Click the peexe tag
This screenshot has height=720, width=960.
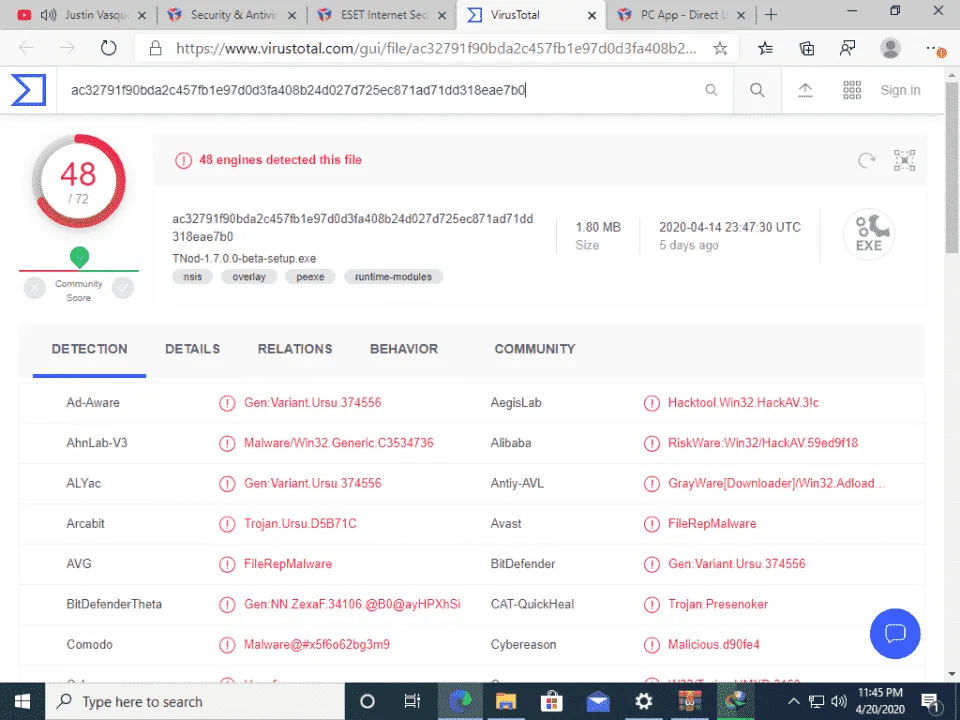[x=310, y=277]
